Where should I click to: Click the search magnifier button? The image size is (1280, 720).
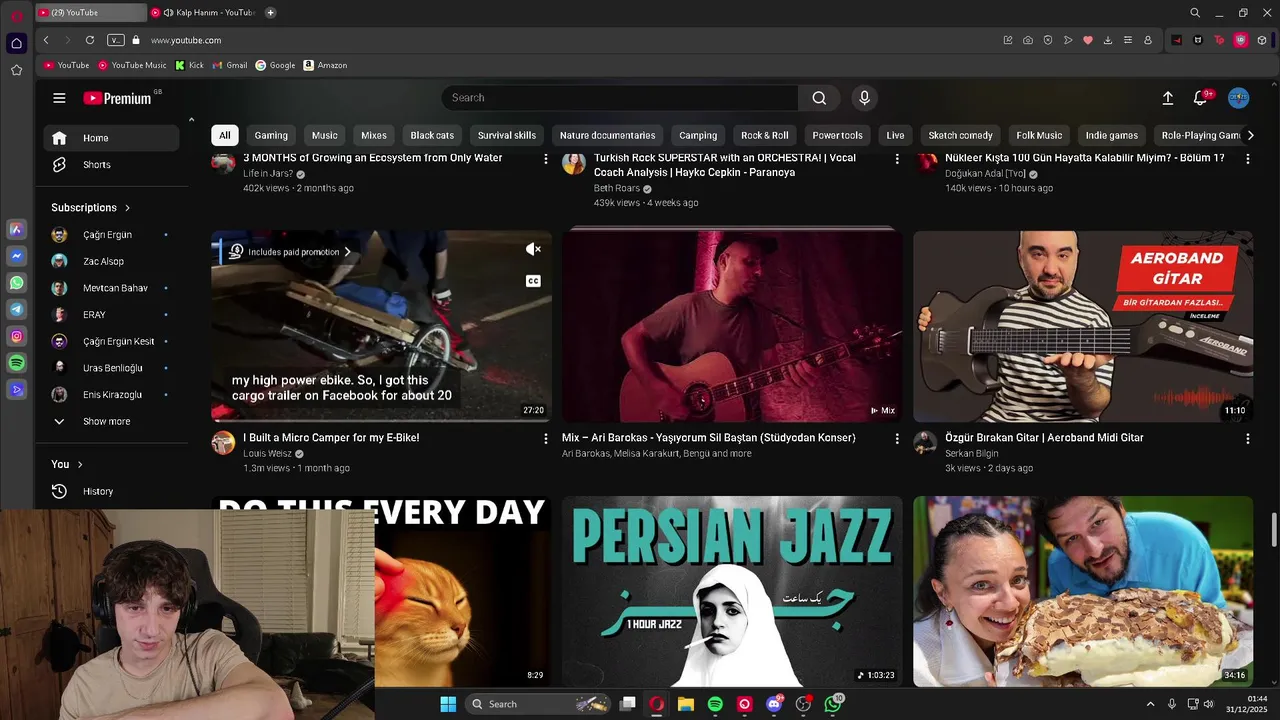pyautogui.click(x=819, y=98)
